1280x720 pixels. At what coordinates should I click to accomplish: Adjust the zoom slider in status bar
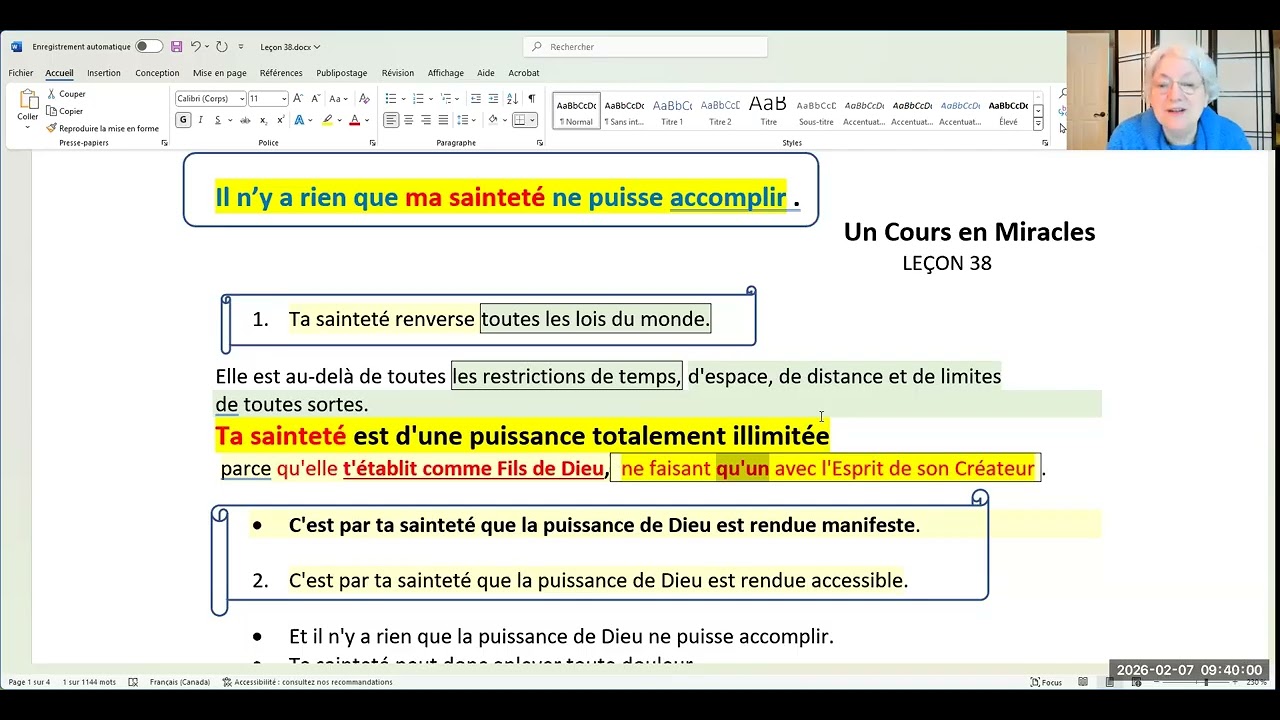tap(1204, 682)
